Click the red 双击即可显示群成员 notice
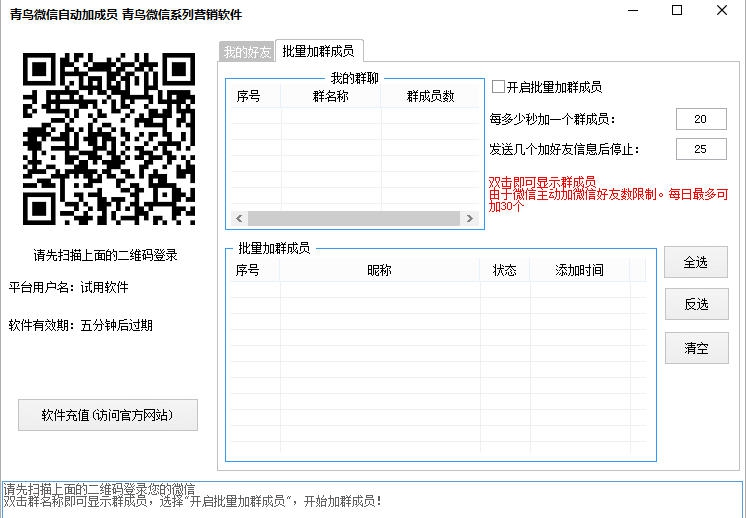 pos(542,182)
